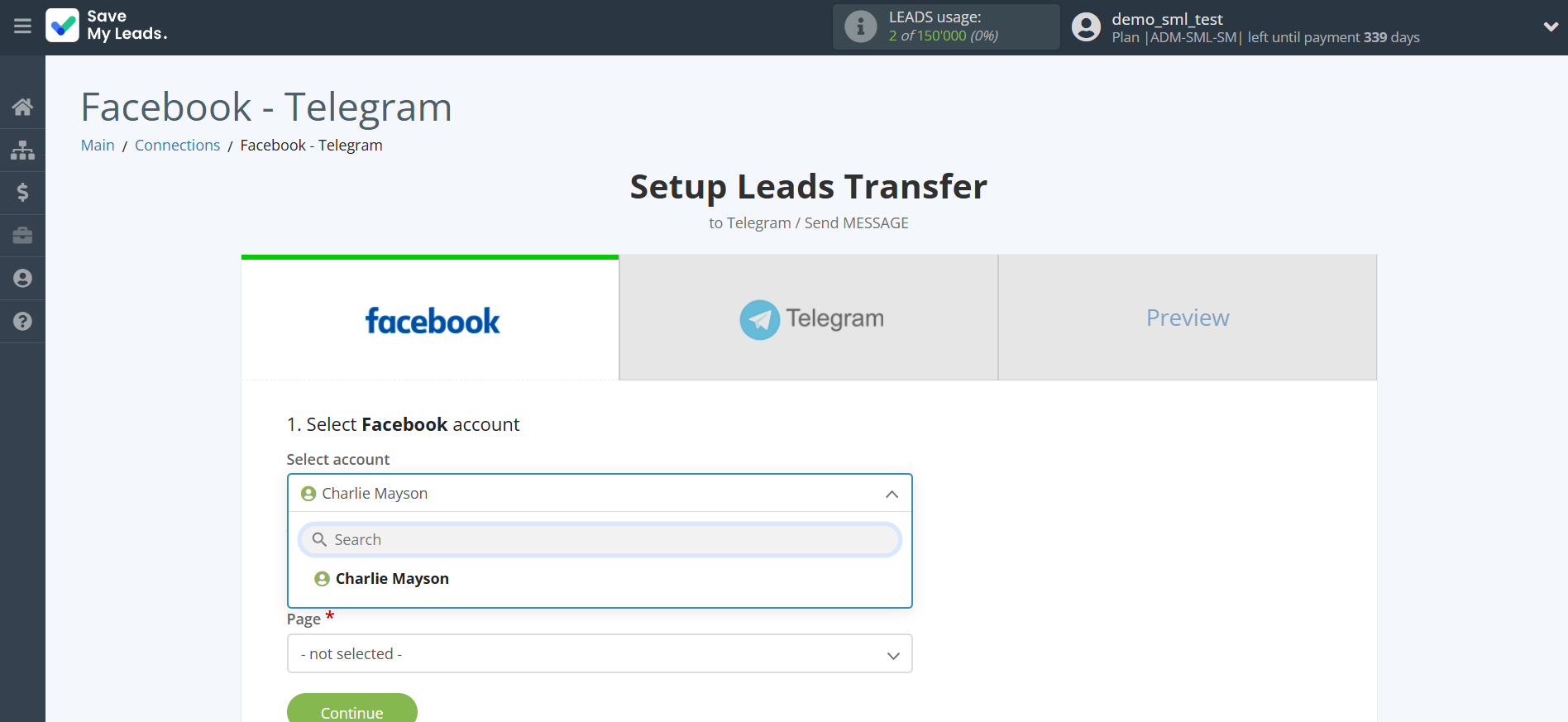This screenshot has height=722, width=1568.
Task: Switch to the Telegram tab
Action: 808,318
